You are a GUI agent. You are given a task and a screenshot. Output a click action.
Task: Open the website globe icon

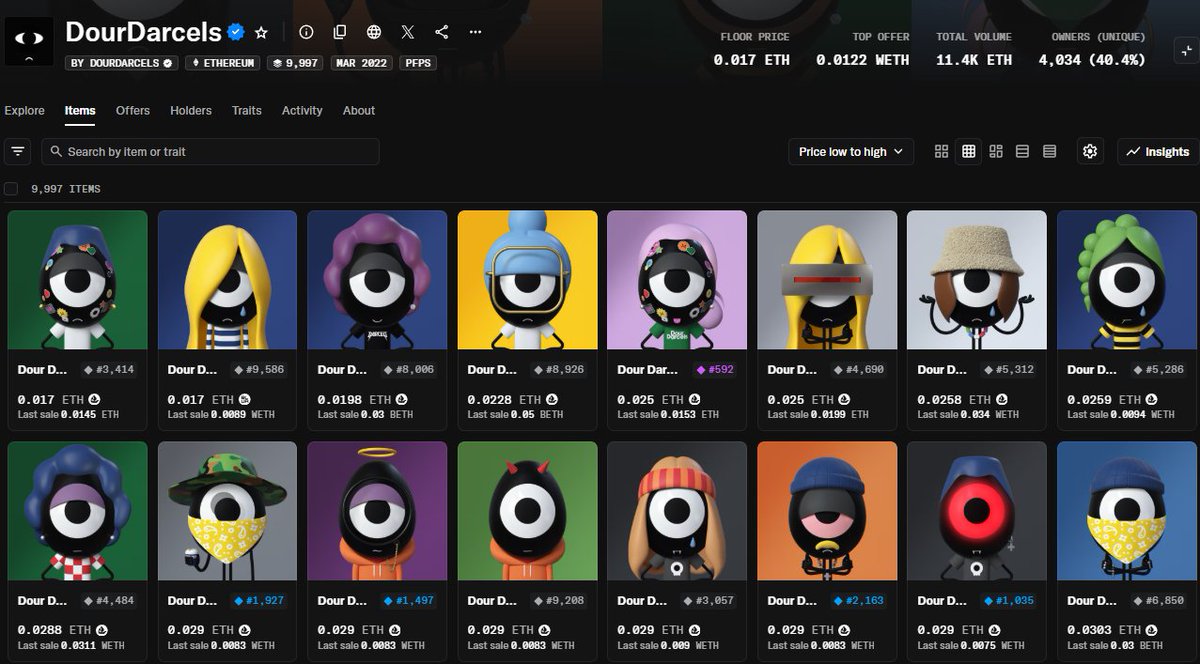(374, 32)
